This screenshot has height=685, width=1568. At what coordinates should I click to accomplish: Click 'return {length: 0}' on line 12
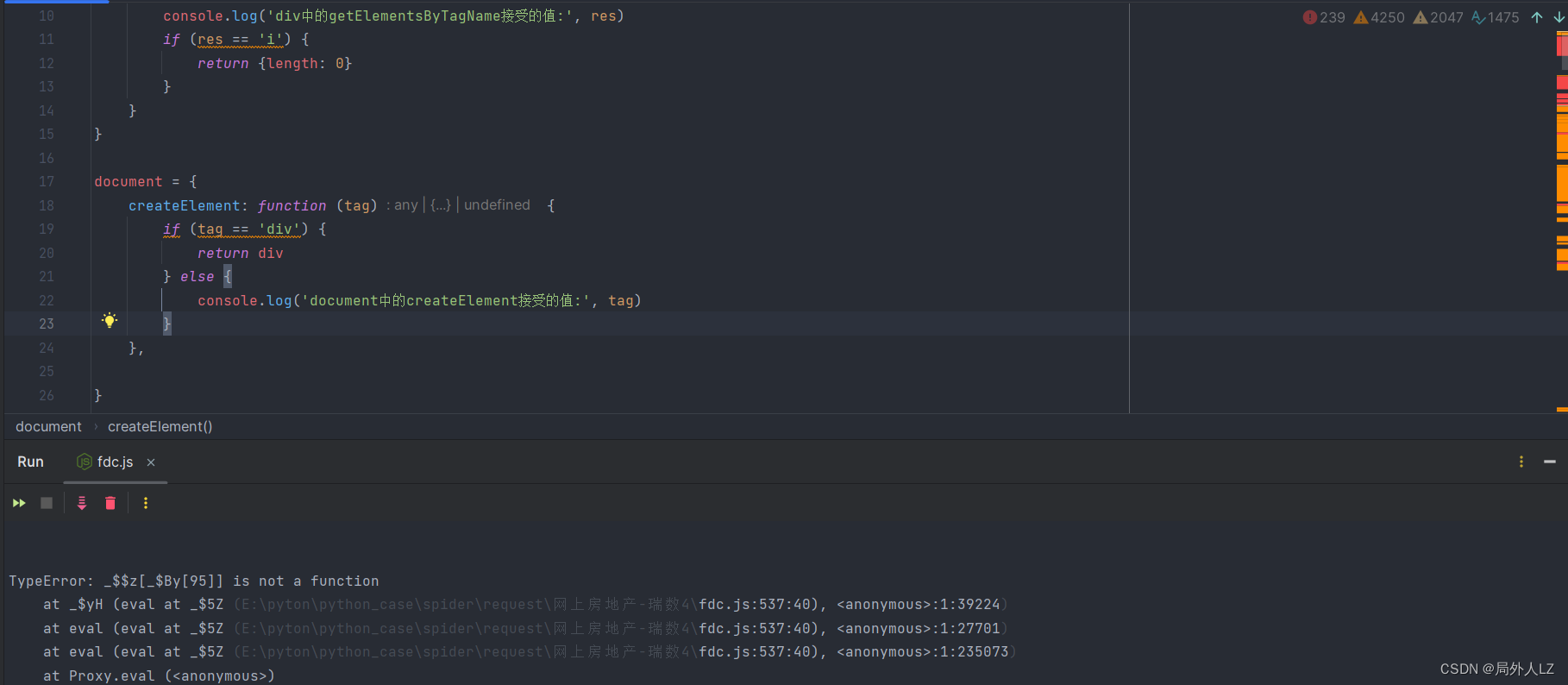[x=274, y=63]
